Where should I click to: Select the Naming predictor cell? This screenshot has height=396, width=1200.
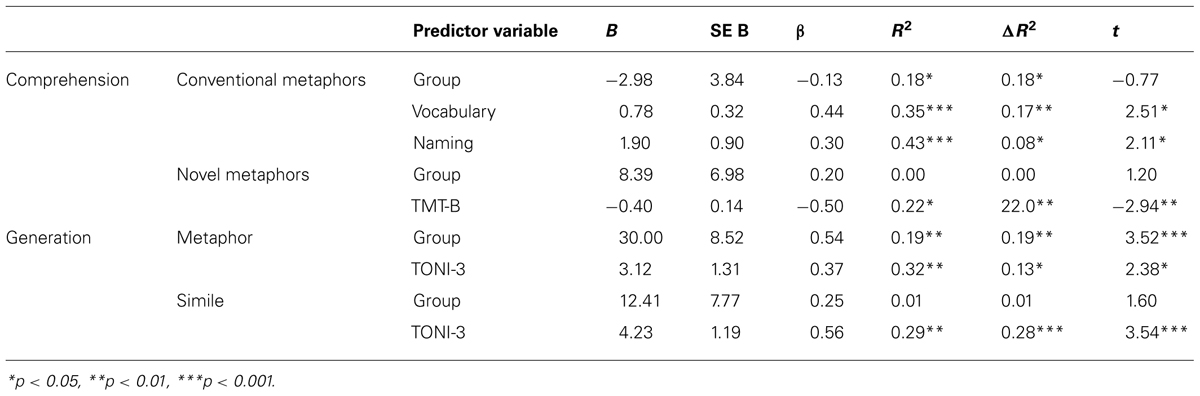point(443,143)
